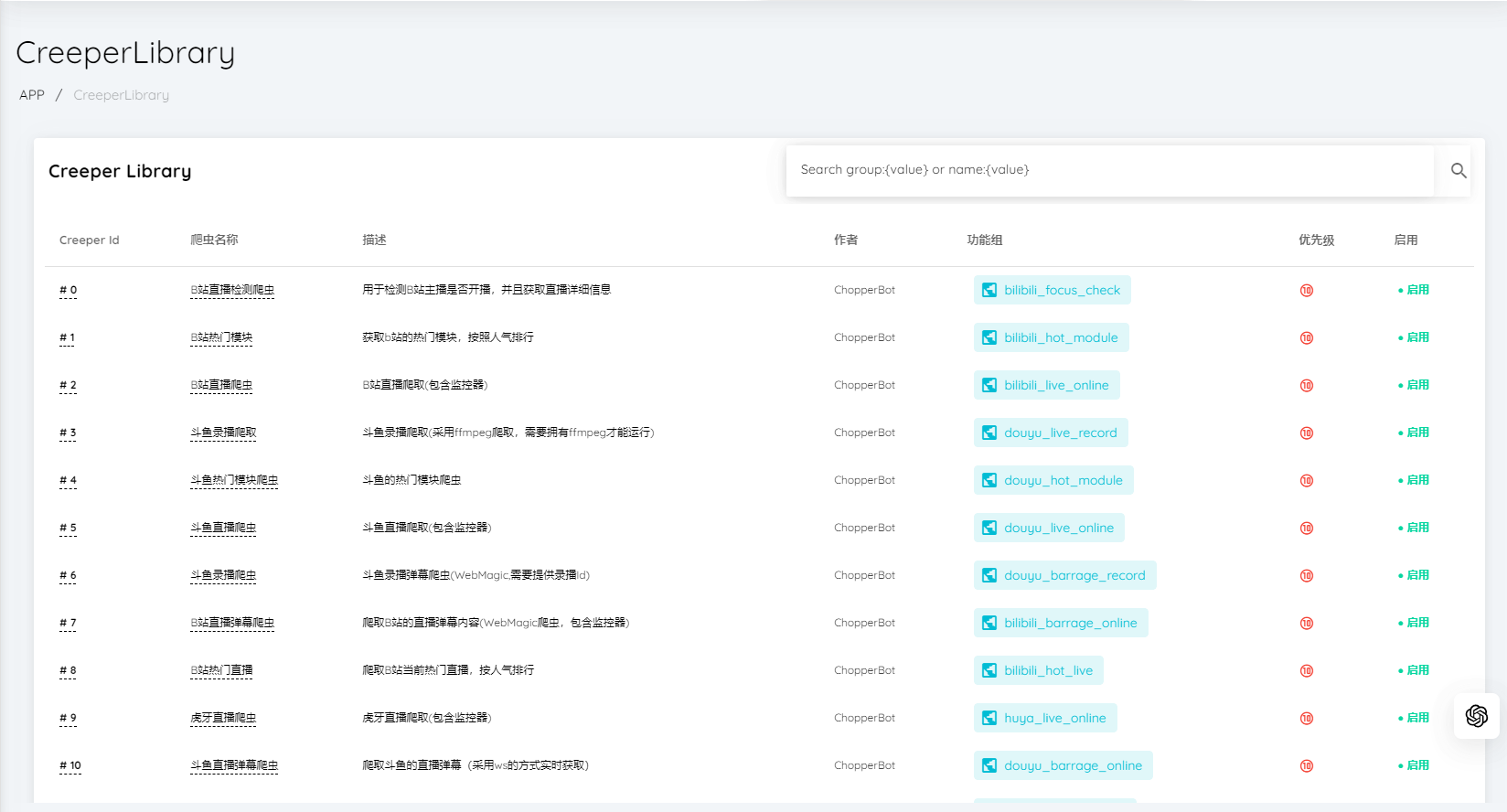This screenshot has height=812, width=1507.
Task: Click the icon inside bilibili_live_online tag
Action: point(989,385)
